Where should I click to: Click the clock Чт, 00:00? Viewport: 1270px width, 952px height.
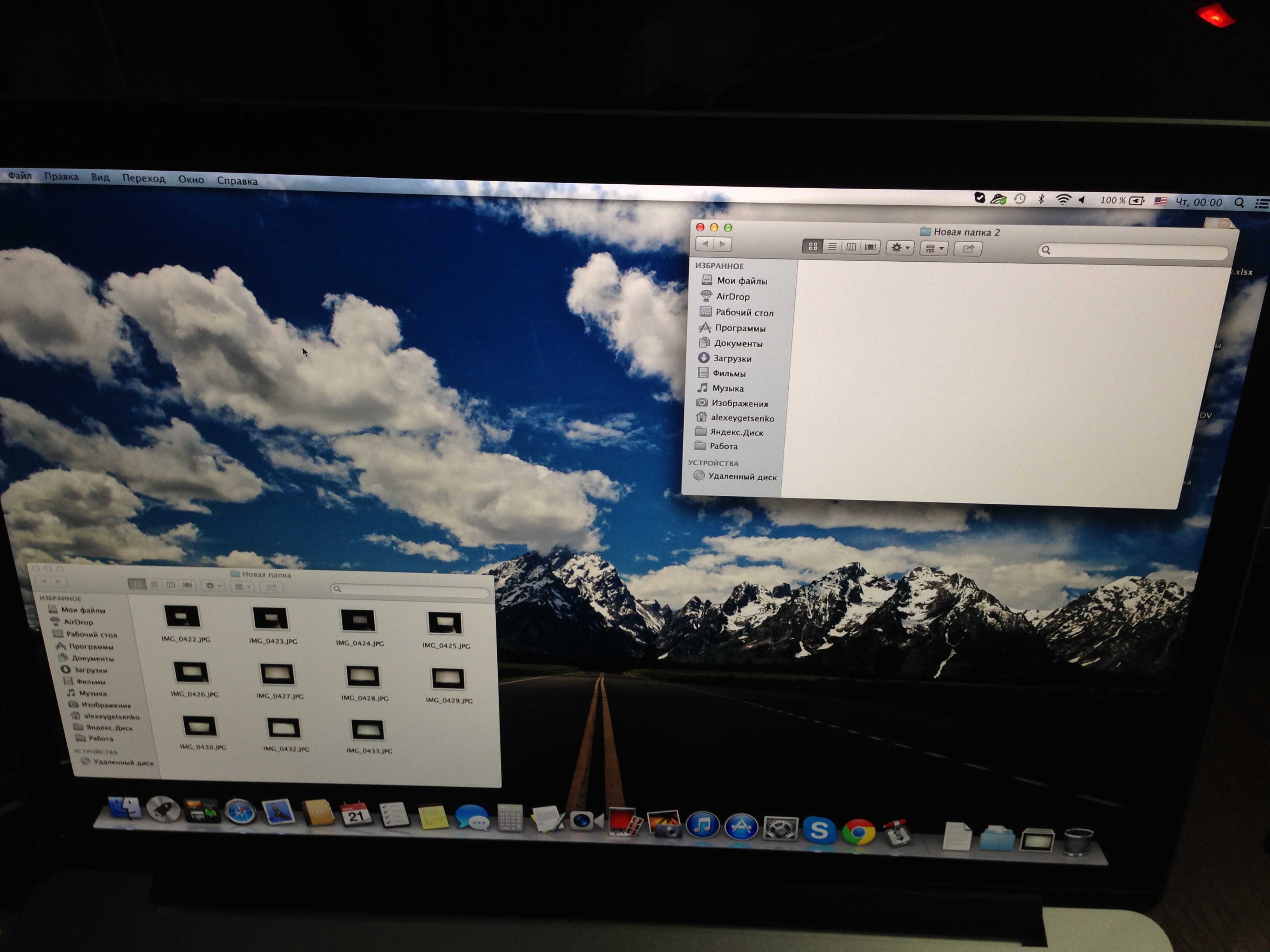[1199, 202]
